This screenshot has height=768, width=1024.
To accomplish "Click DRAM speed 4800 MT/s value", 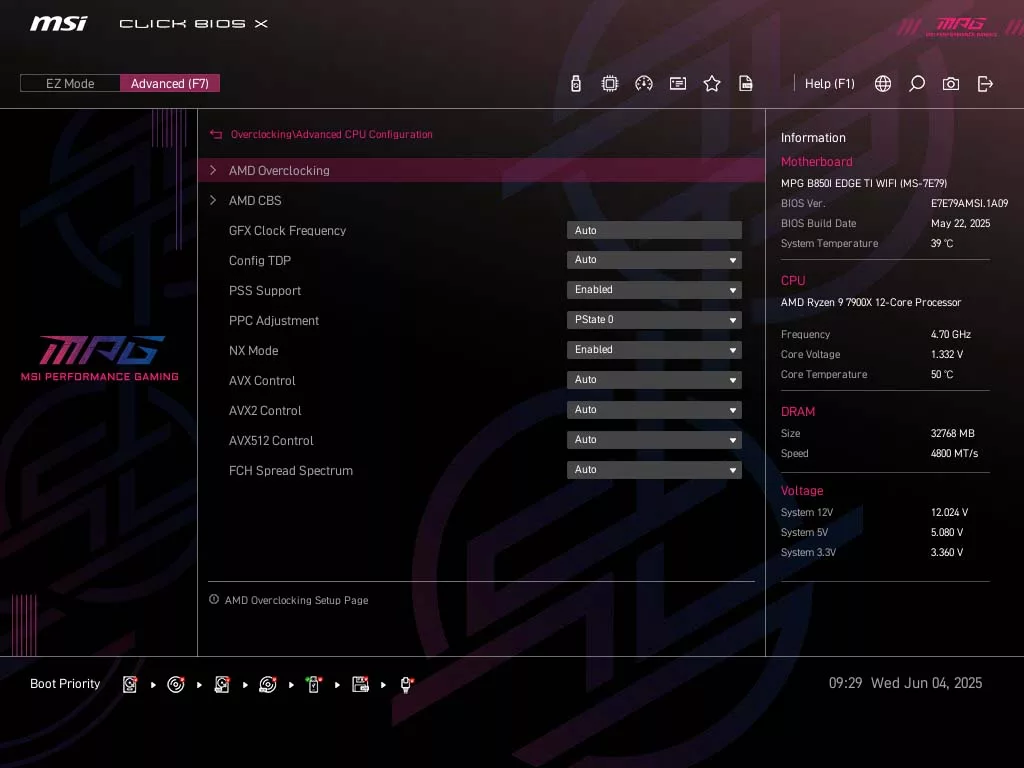I will point(954,453).
